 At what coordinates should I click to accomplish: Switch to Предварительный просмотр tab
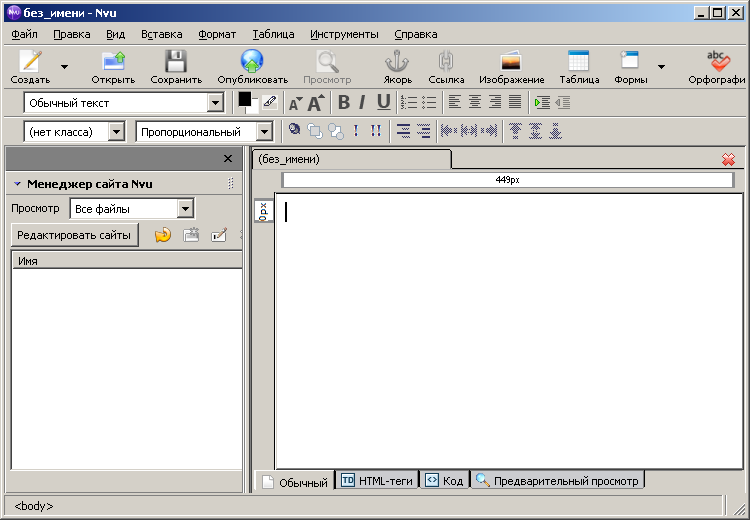pyautogui.click(x=557, y=480)
